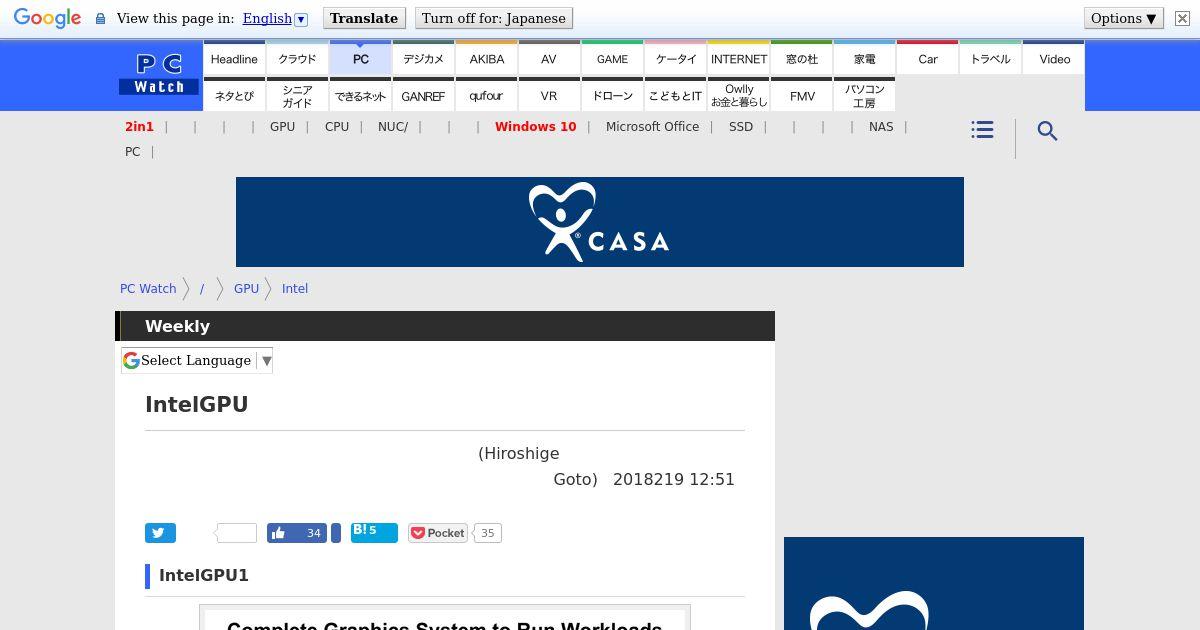Click the lock icon in translate bar

click(100, 18)
